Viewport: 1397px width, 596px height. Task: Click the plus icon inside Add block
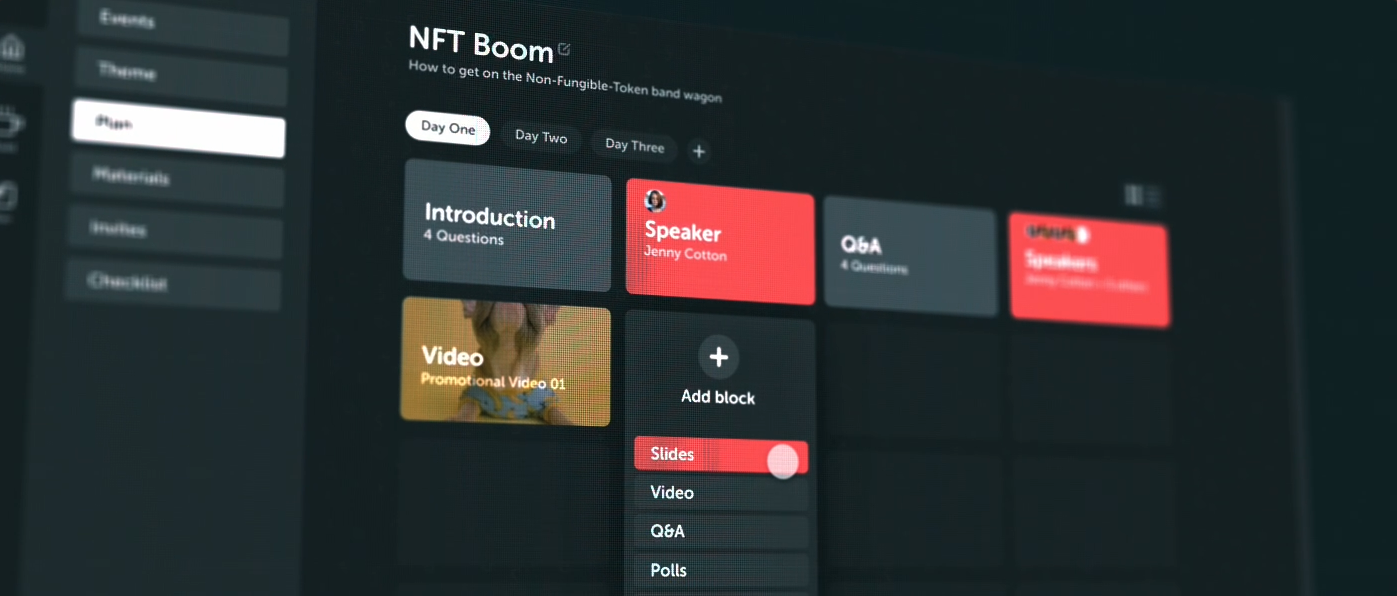click(718, 357)
